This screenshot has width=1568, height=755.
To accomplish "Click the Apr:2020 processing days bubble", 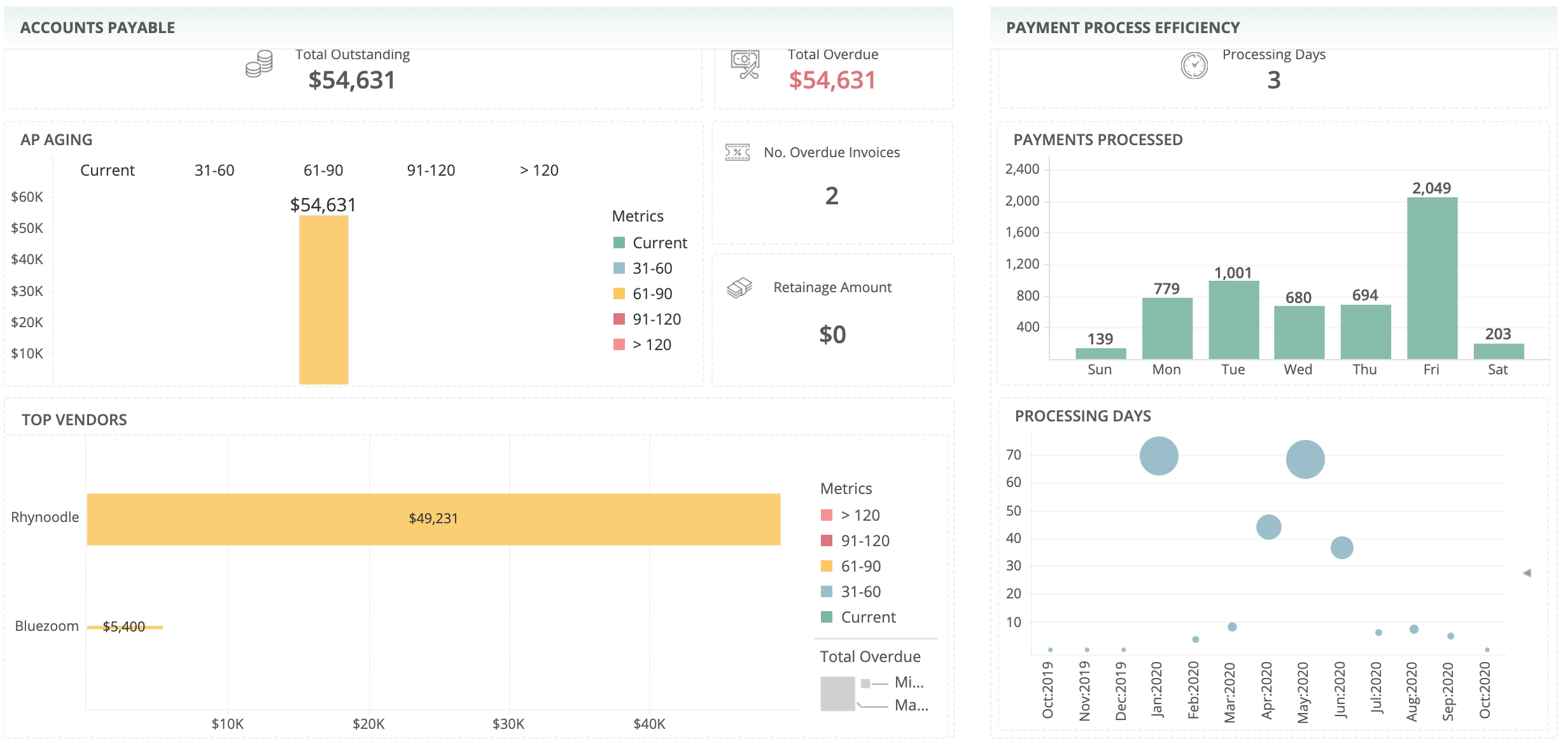I will point(1268,527).
